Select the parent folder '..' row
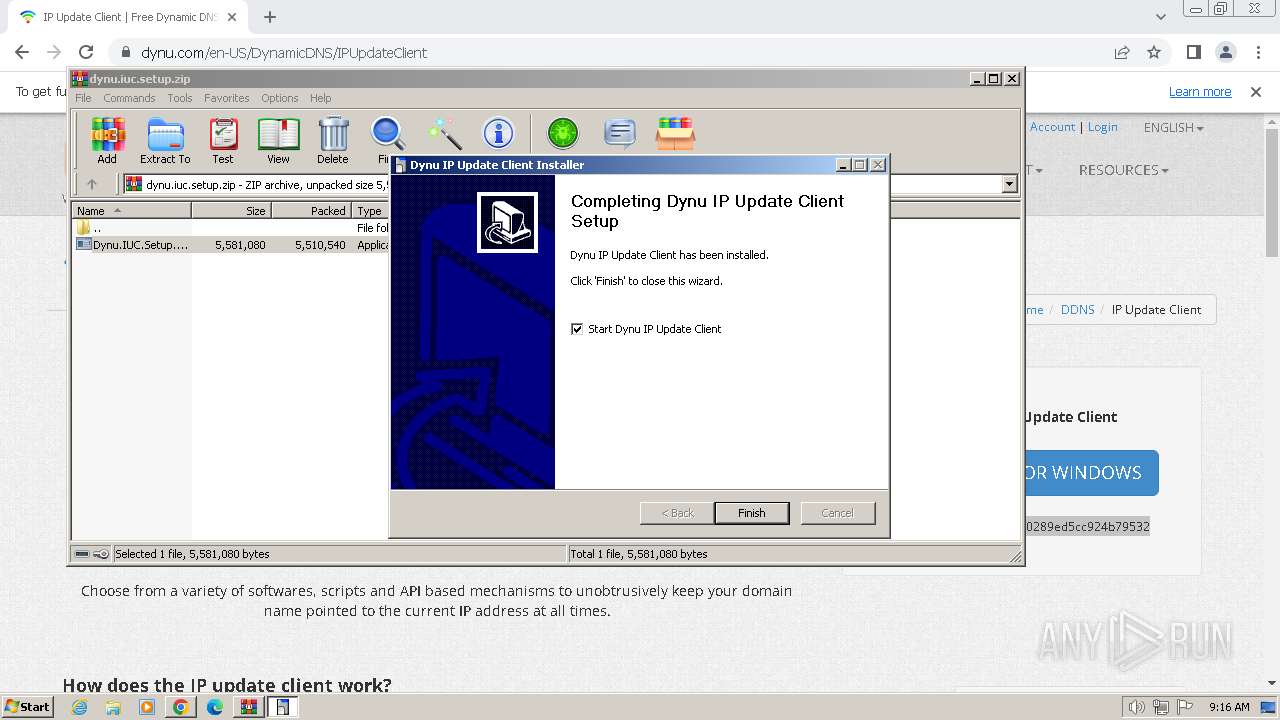This screenshot has height=720, width=1280. click(230, 228)
